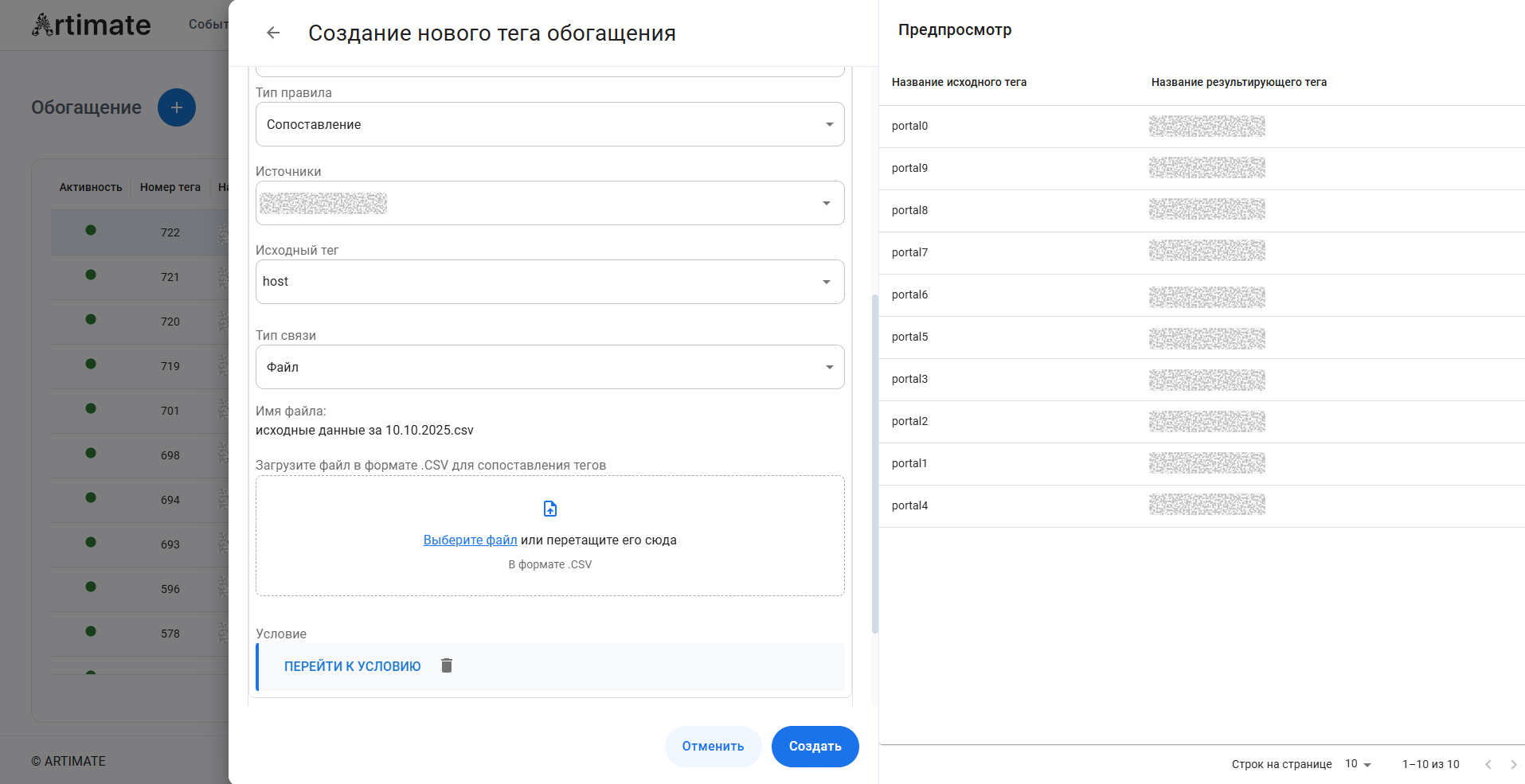Open the Исходный тег host dropdown

(549, 282)
